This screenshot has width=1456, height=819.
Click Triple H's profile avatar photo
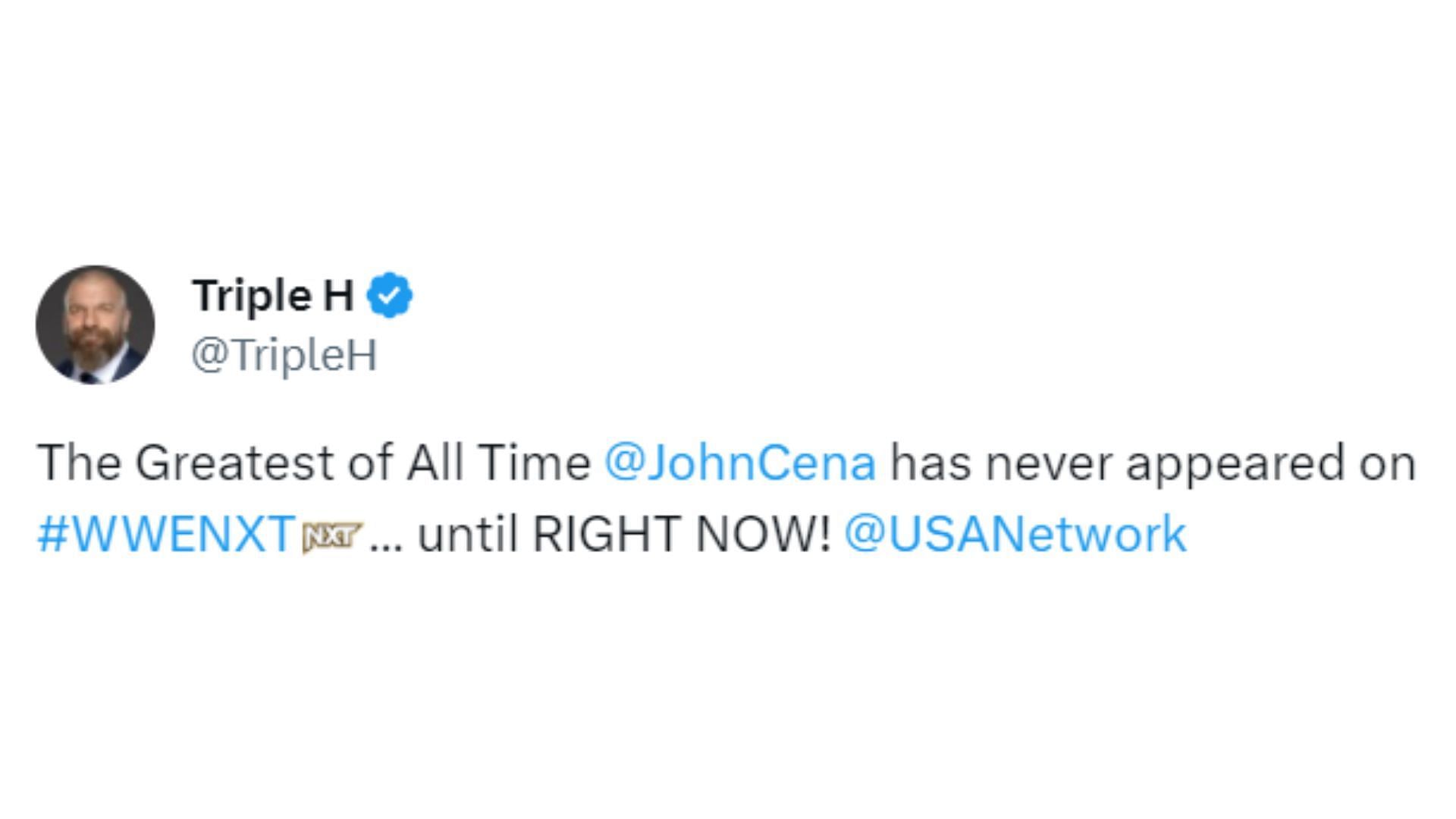[95, 325]
